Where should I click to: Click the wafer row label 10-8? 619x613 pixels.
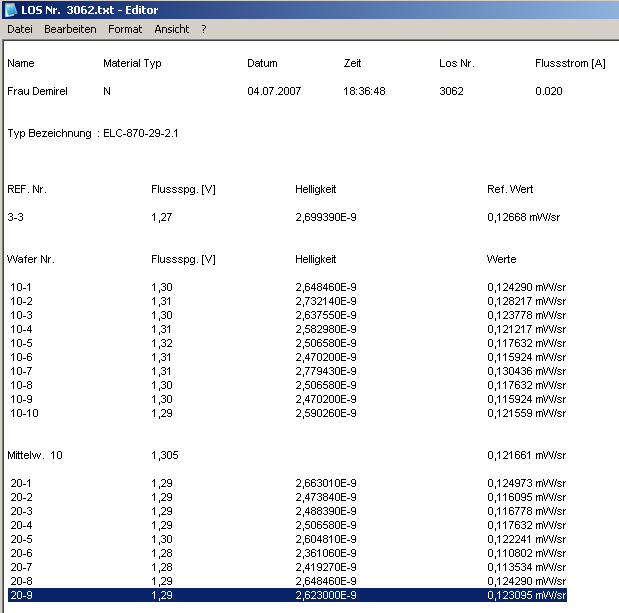(x=21, y=385)
